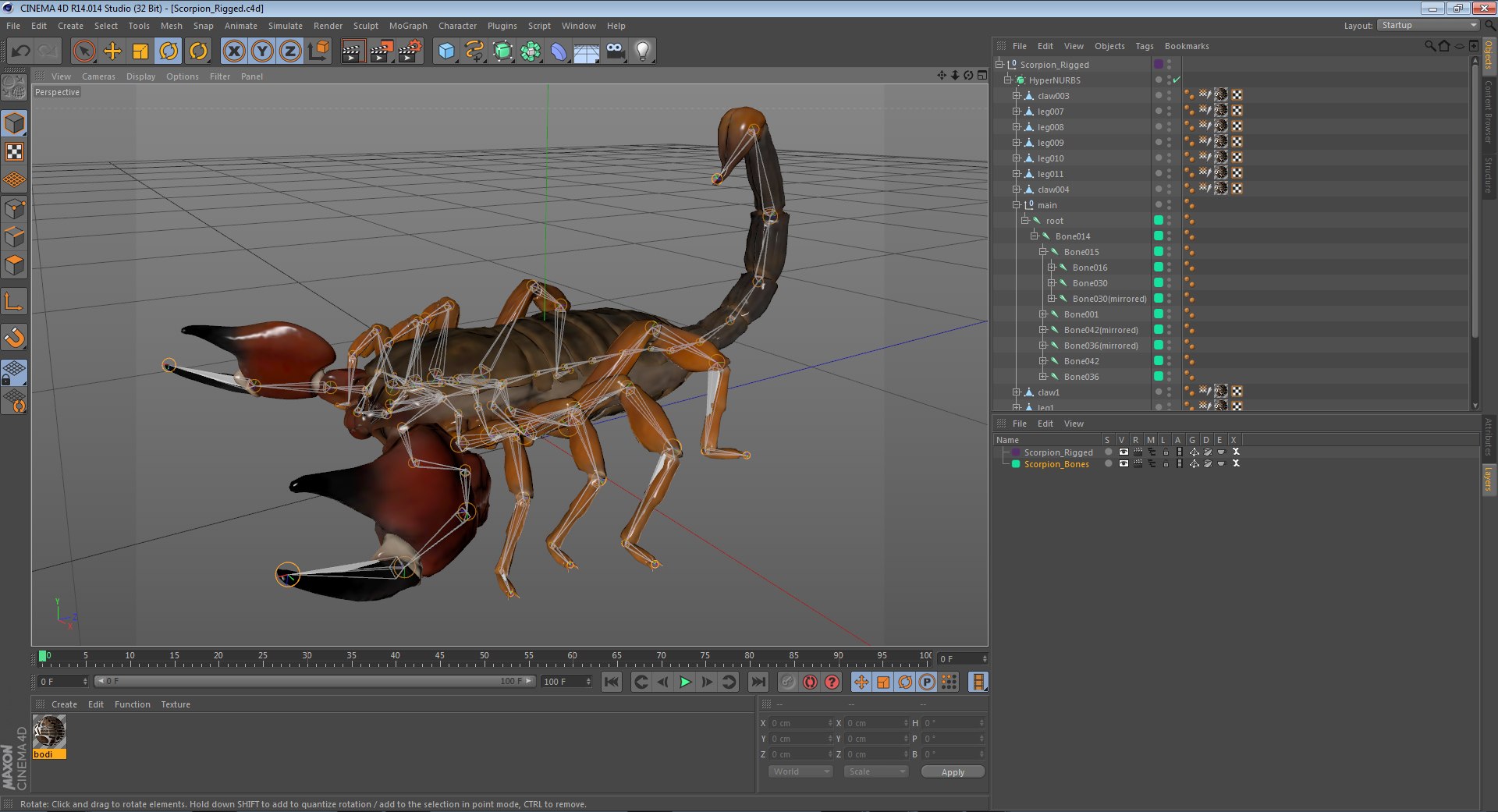Viewport: 1498px width, 812px height.
Task: Enable Snap magnet icon
Action: pyautogui.click(x=15, y=338)
